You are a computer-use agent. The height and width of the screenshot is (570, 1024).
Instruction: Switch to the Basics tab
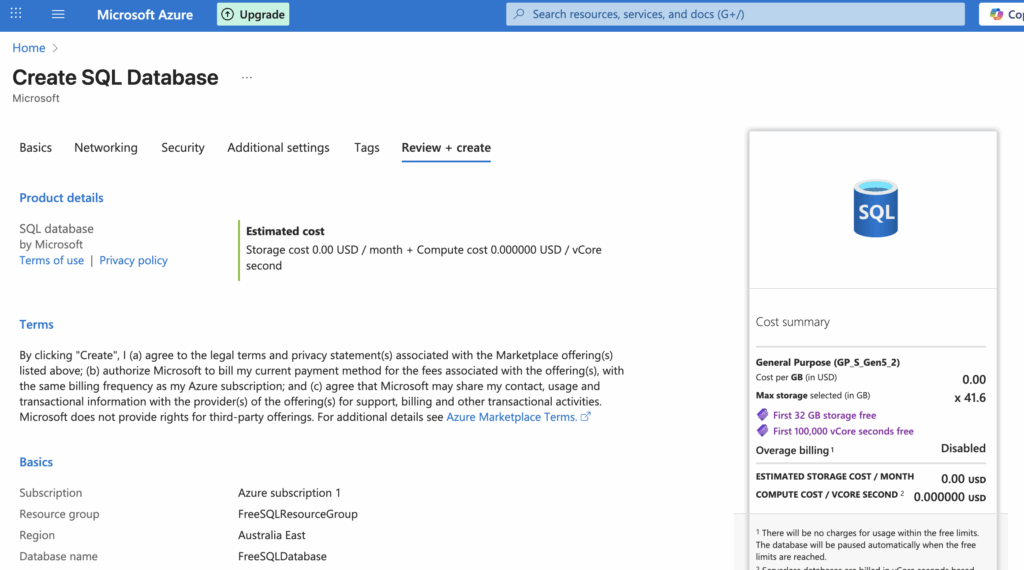35,148
